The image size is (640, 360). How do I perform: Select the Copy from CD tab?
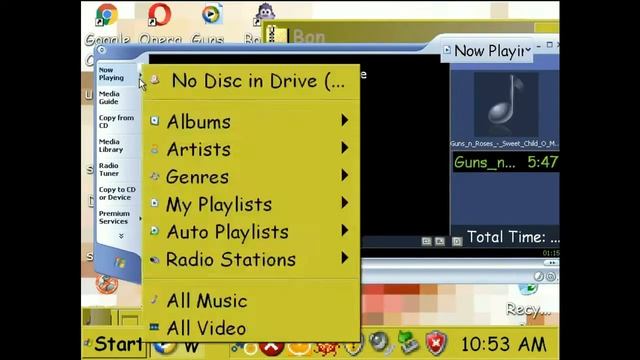click(x=117, y=122)
